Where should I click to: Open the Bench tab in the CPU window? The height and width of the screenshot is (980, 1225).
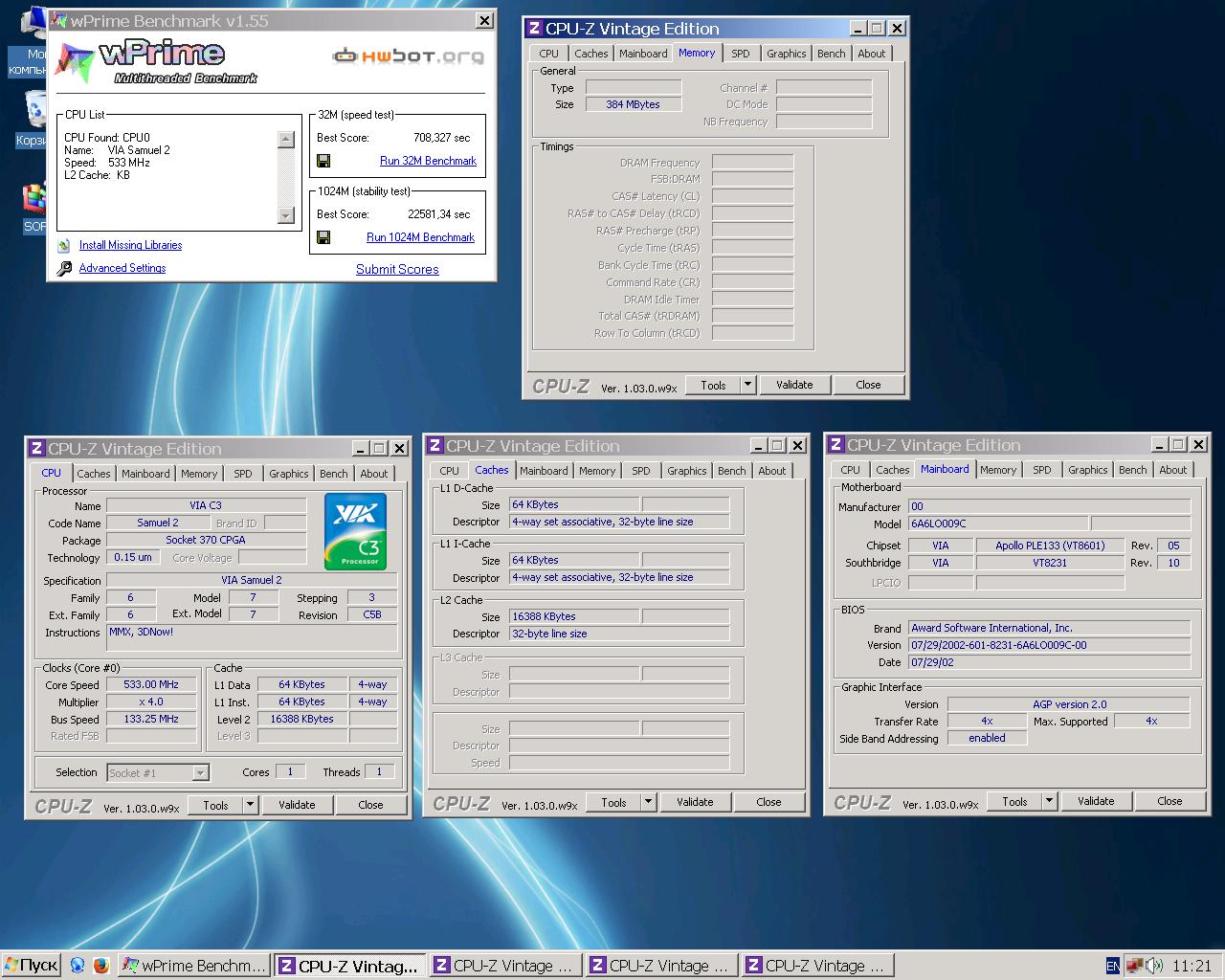(x=333, y=474)
